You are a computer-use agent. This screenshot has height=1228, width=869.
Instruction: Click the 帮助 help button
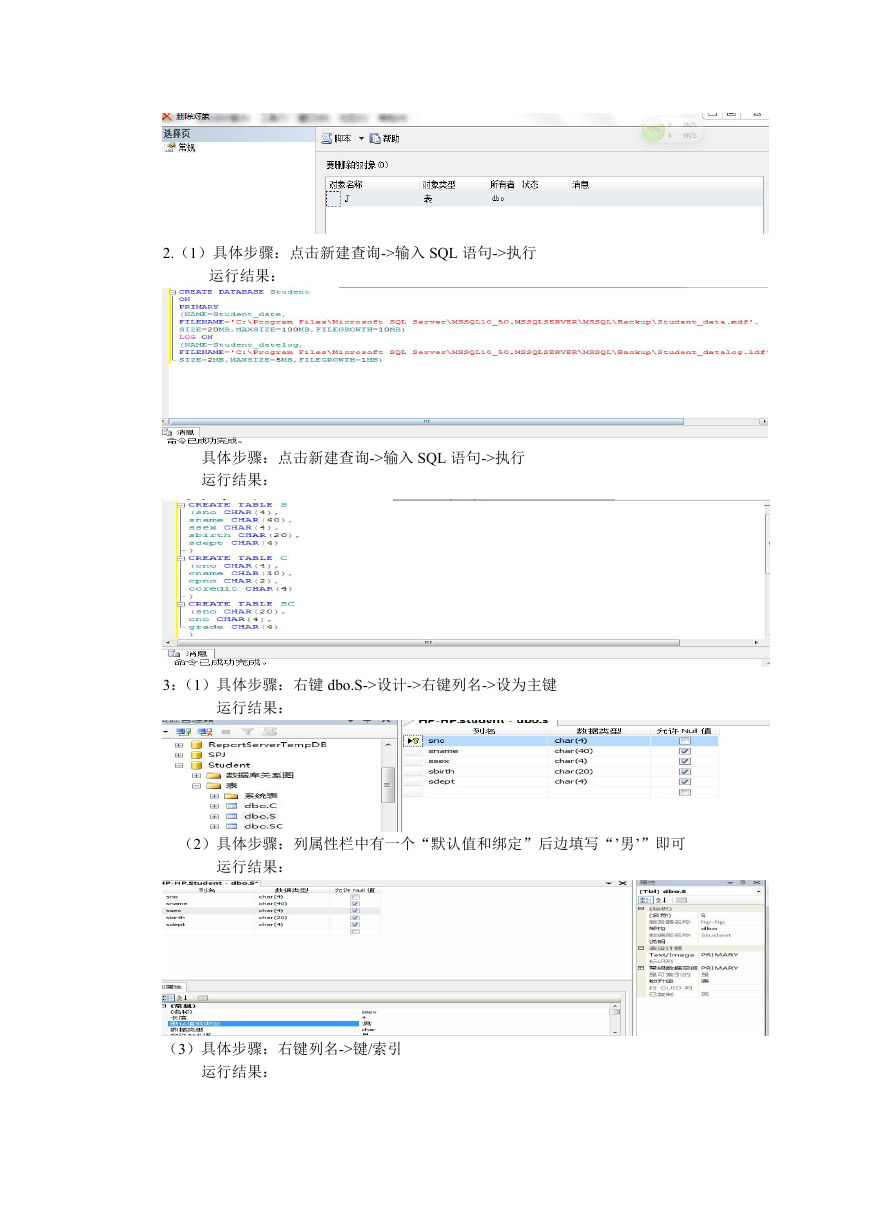[x=385, y=139]
